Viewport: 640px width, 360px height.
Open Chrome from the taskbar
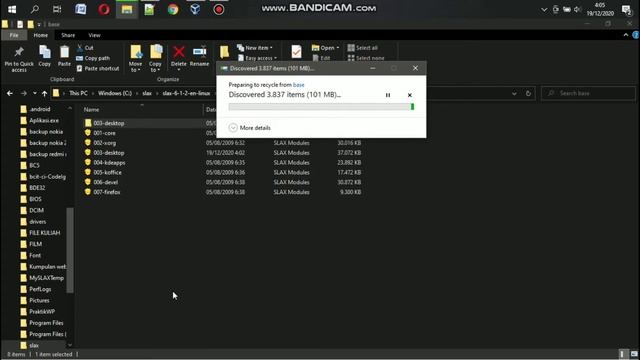[173, 9]
